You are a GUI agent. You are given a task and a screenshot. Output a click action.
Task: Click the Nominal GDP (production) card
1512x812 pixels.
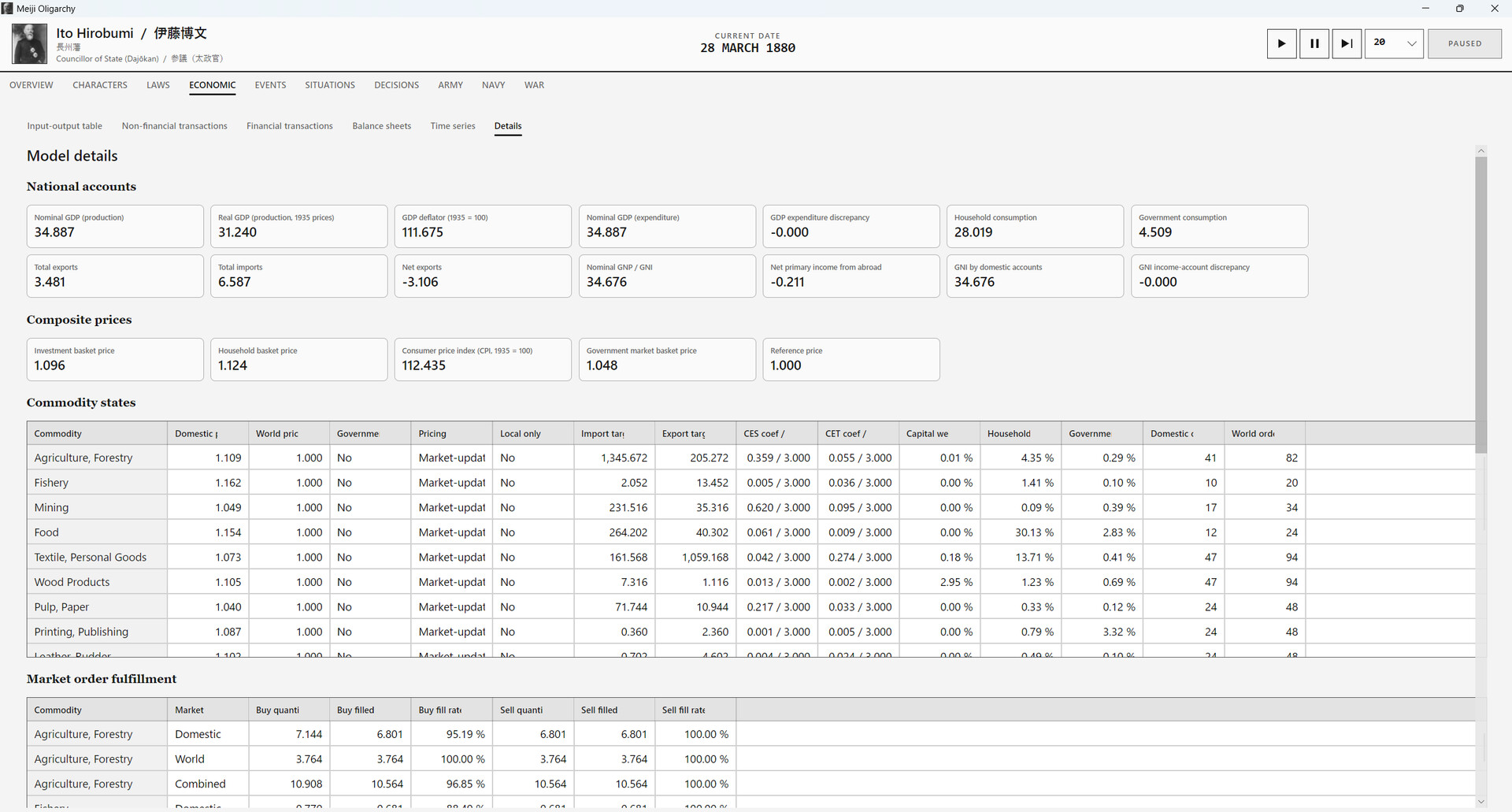pyautogui.click(x=115, y=226)
